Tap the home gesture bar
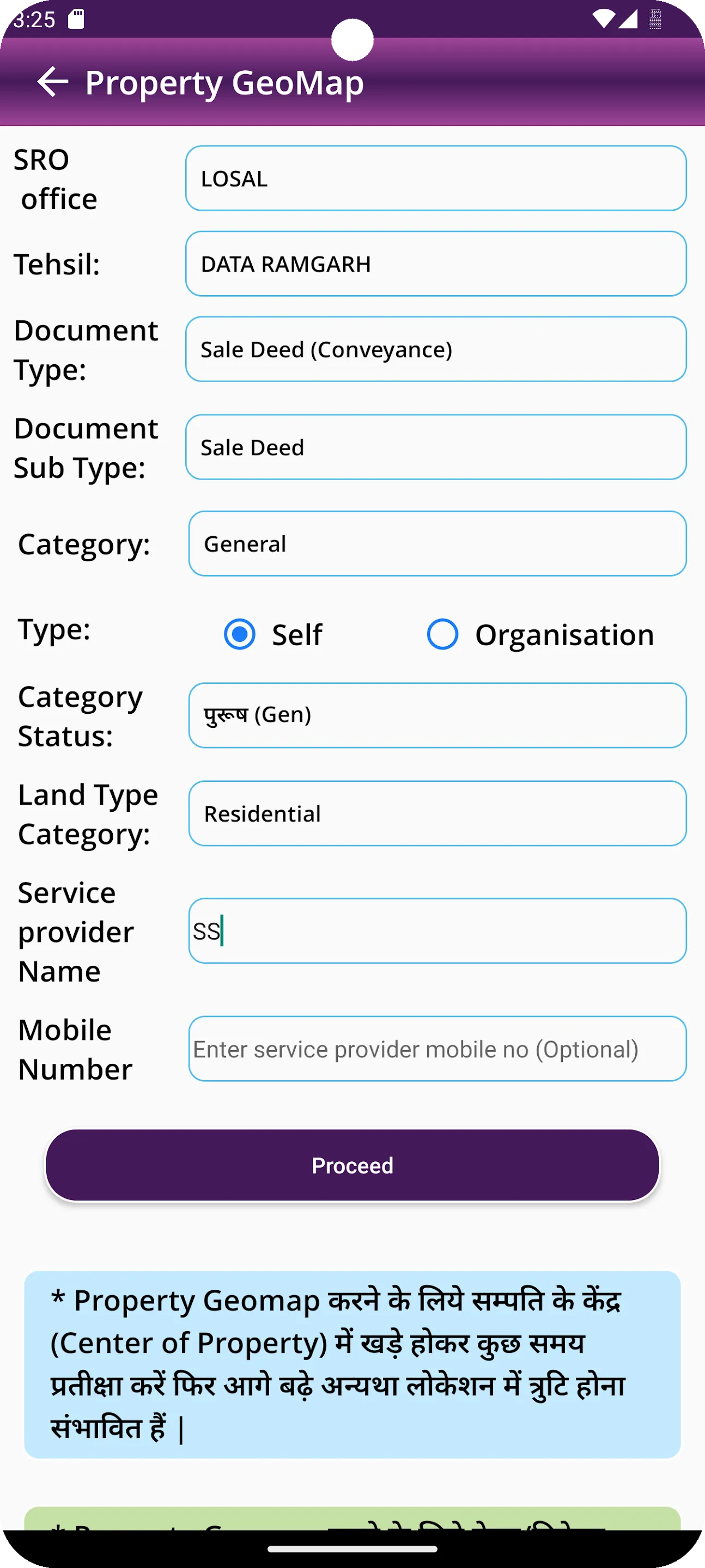 [x=352, y=1549]
